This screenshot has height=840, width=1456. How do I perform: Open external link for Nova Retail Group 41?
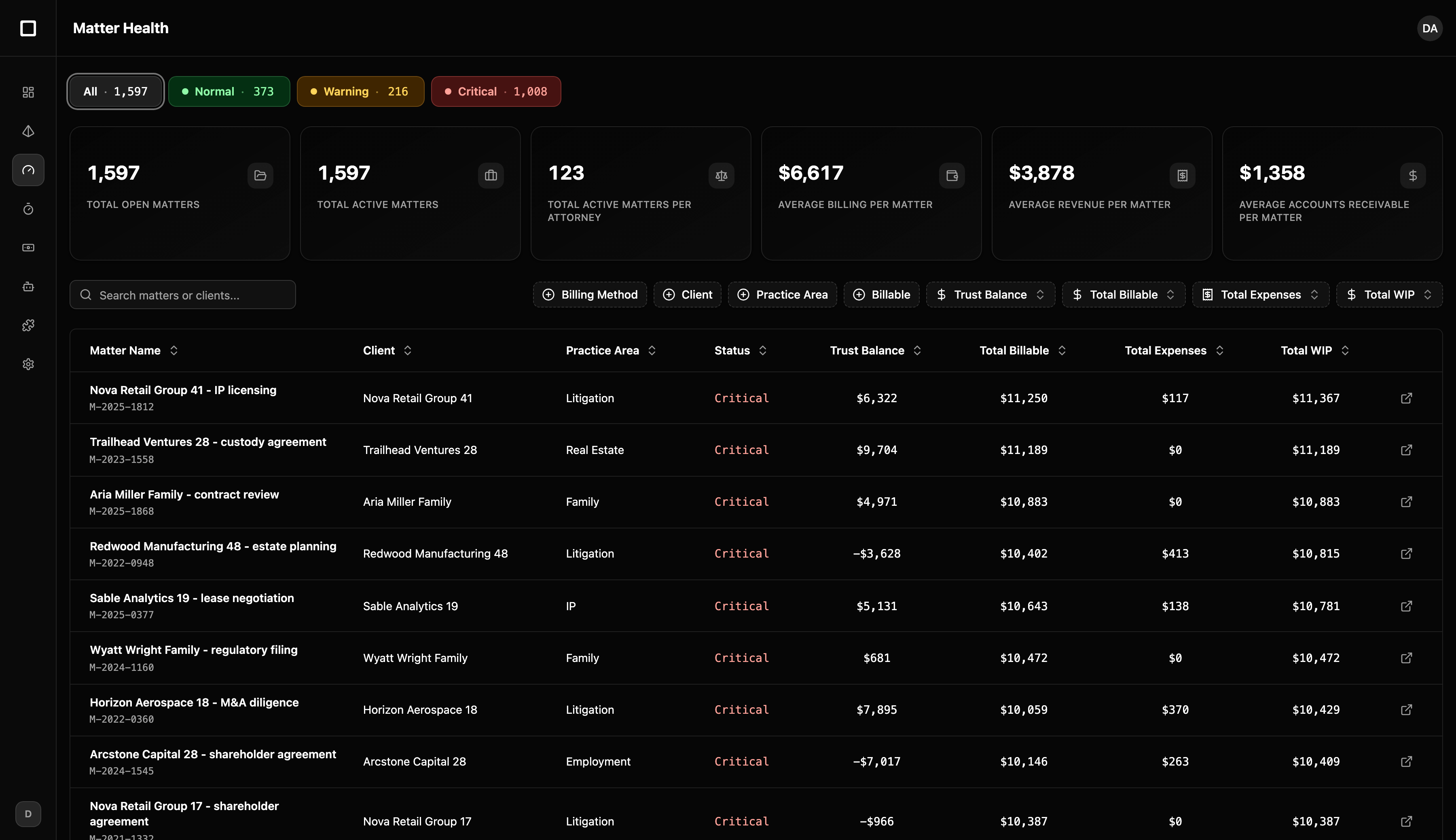tap(1406, 398)
